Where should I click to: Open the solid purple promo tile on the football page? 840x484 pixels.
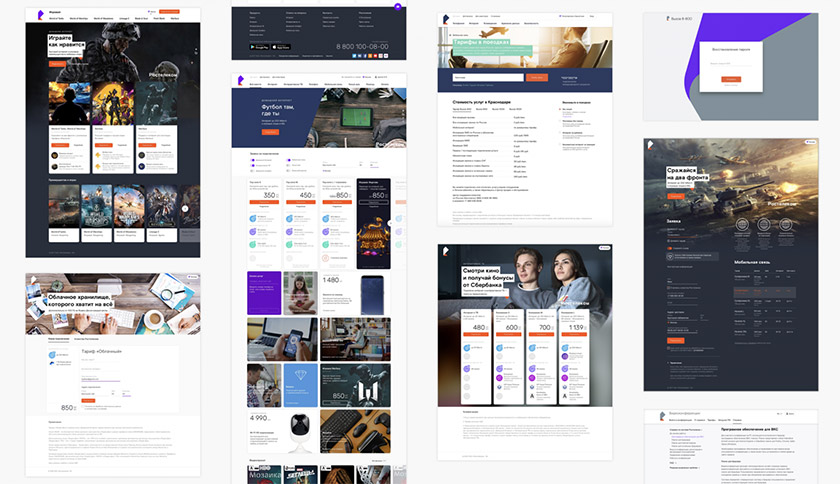[x=264, y=293]
